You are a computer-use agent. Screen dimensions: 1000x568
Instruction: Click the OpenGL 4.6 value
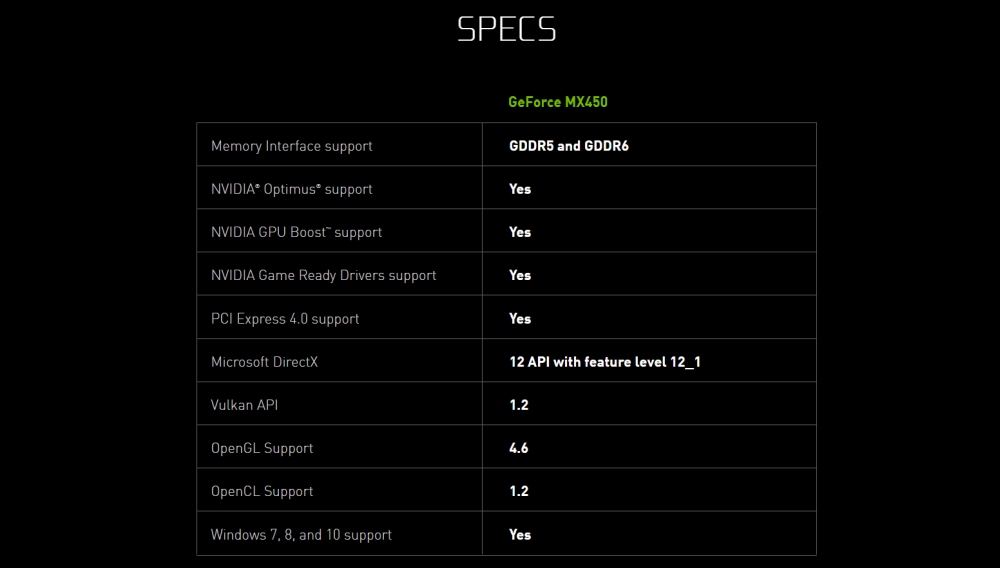[x=518, y=448]
